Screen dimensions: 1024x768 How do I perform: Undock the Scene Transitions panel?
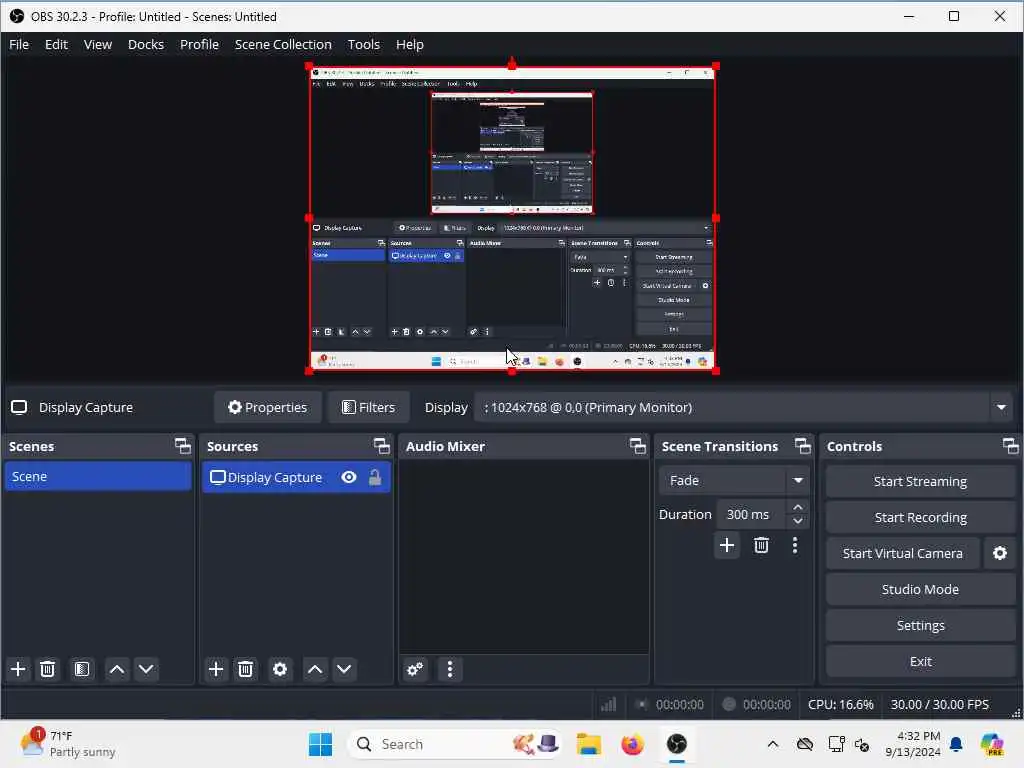(803, 446)
